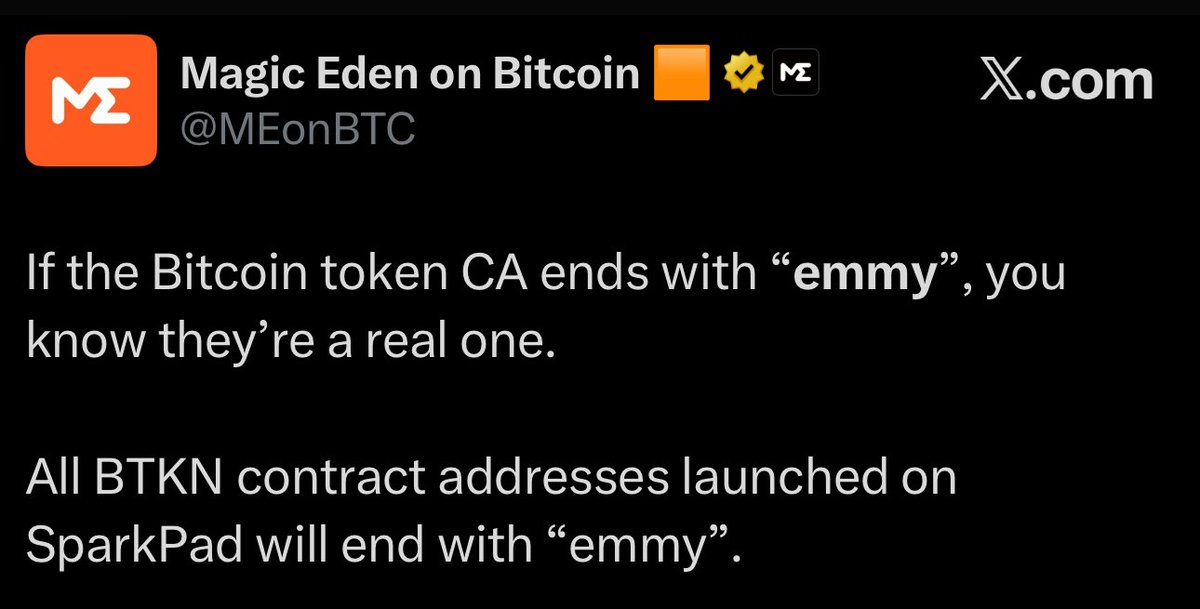This screenshot has width=1200, height=609.
Task: Click the @MEonBTC handle
Action: [x=297, y=129]
